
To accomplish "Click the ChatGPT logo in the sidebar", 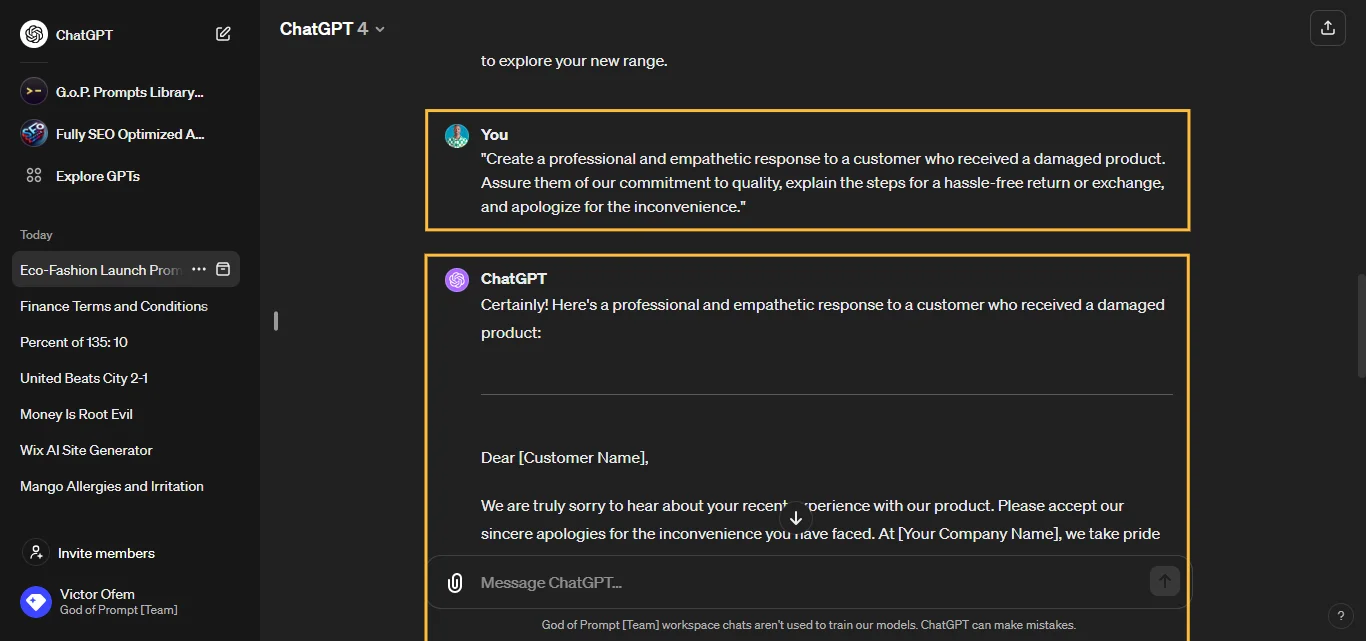I will (33, 33).
